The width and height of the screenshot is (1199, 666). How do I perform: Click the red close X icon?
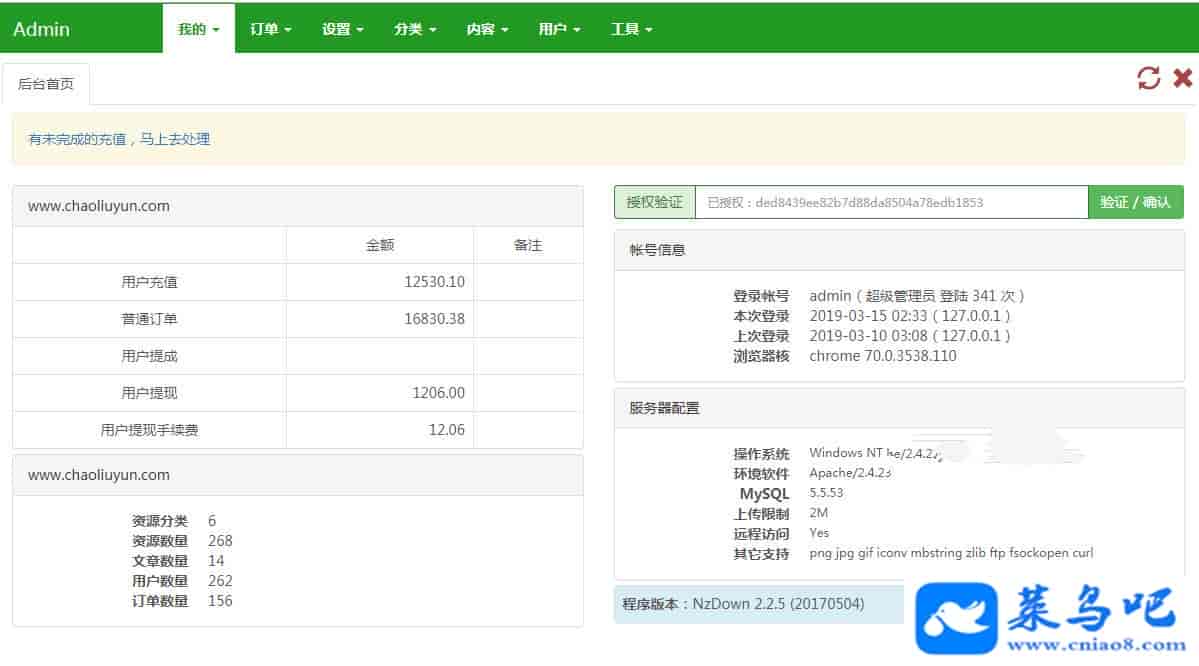(x=1182, y=79)
